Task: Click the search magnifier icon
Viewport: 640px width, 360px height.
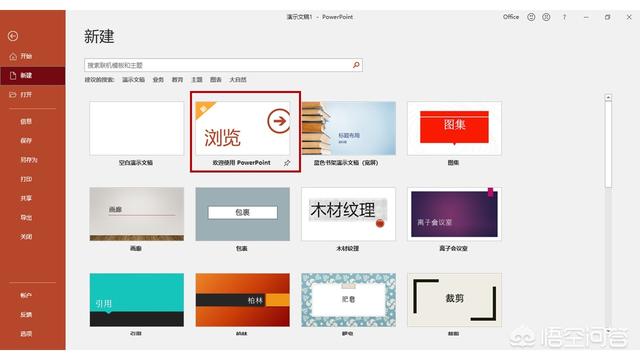Action: click(356, 65)
